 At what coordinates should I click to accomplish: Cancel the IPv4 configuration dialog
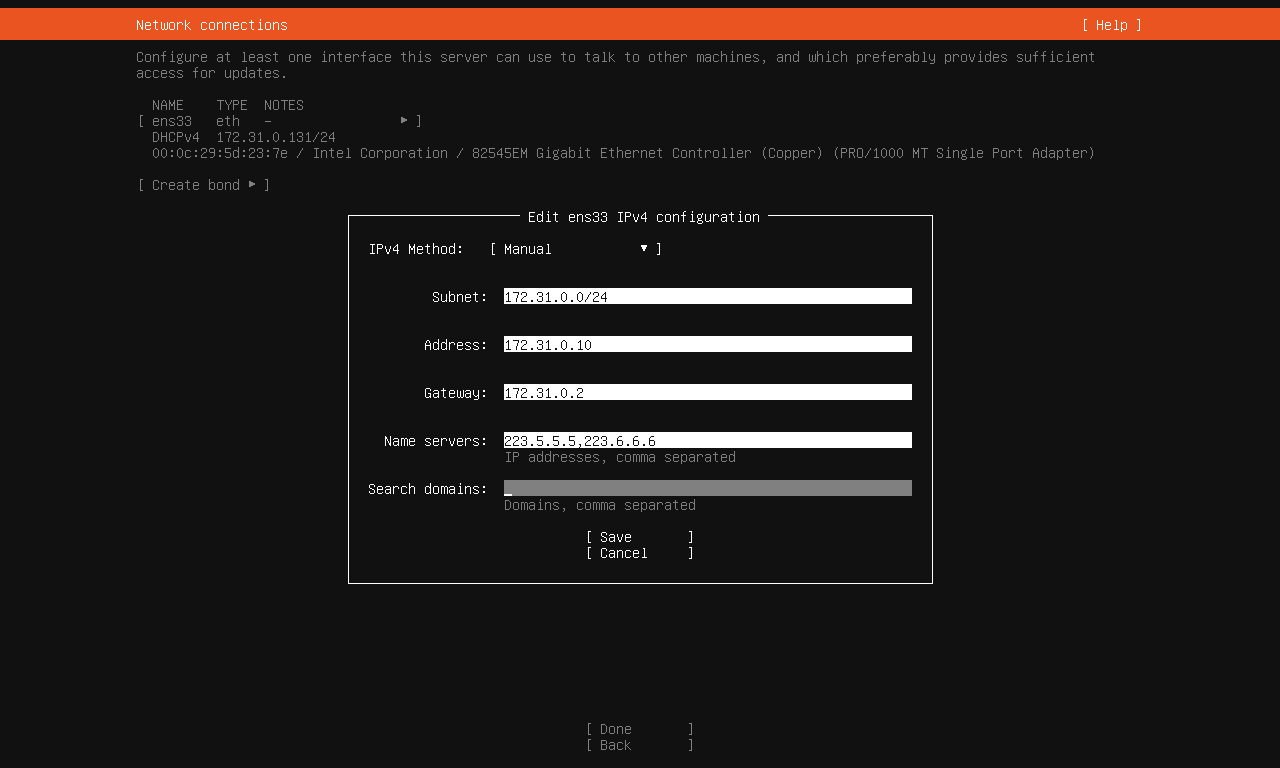point(639,553)
